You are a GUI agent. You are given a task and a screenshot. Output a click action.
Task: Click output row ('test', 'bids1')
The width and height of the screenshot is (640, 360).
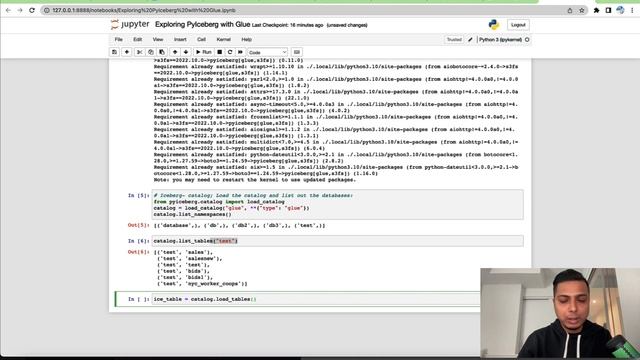(185, 277)
